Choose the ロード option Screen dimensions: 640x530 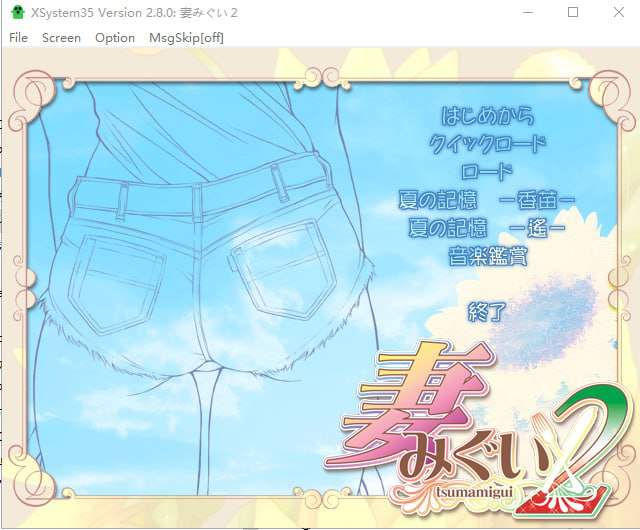click(x=487, y=171)
